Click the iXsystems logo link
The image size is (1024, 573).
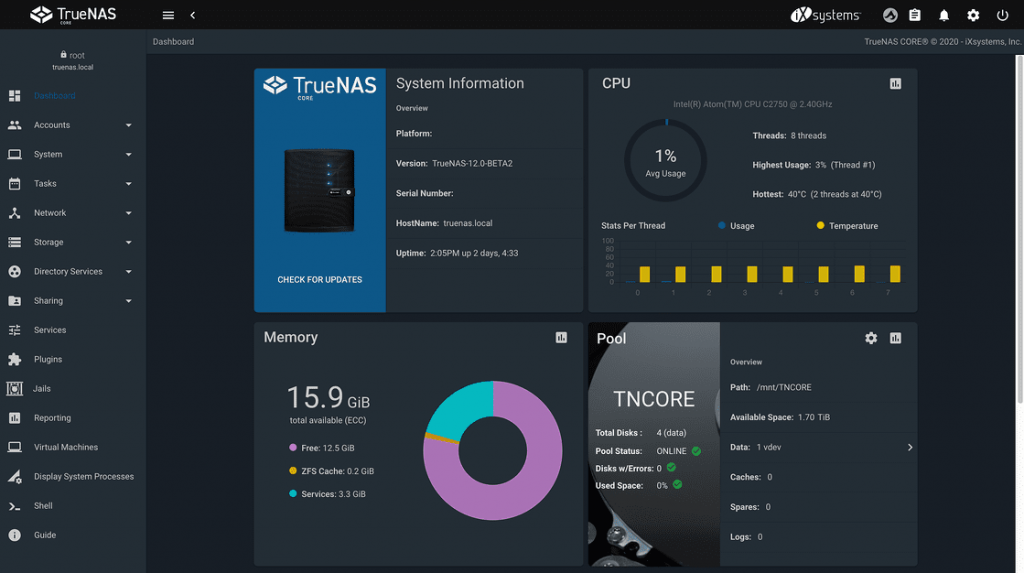pyautogui.click(x=825, y=15)
